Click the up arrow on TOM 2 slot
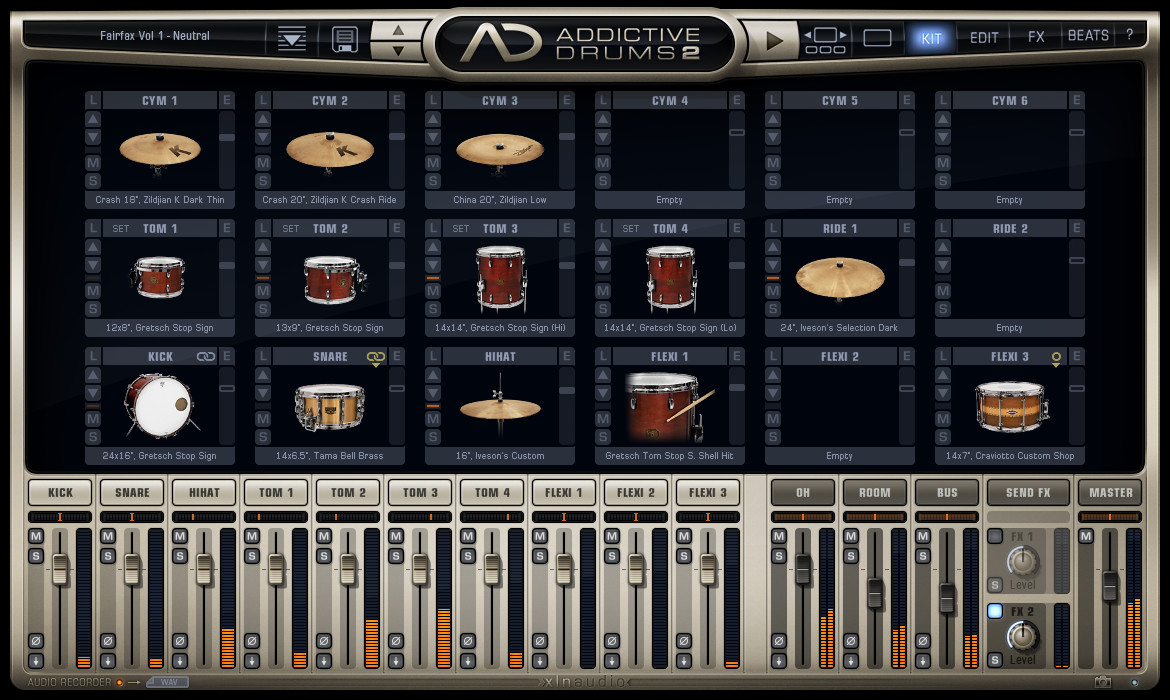 pos(263,247)
